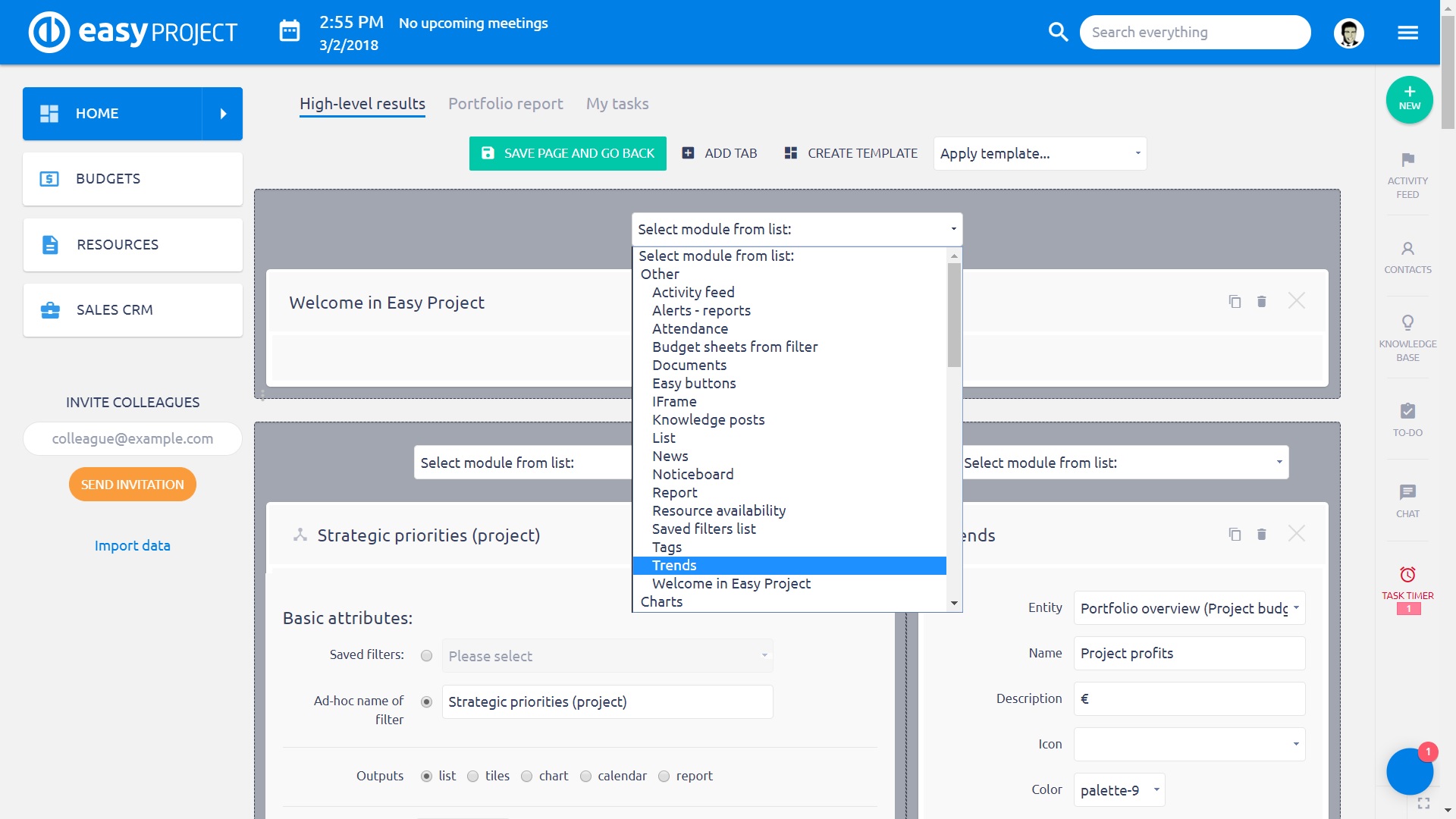Select the Saved filters radio button
Screen dimensions: 1456x819
(427, 656)
